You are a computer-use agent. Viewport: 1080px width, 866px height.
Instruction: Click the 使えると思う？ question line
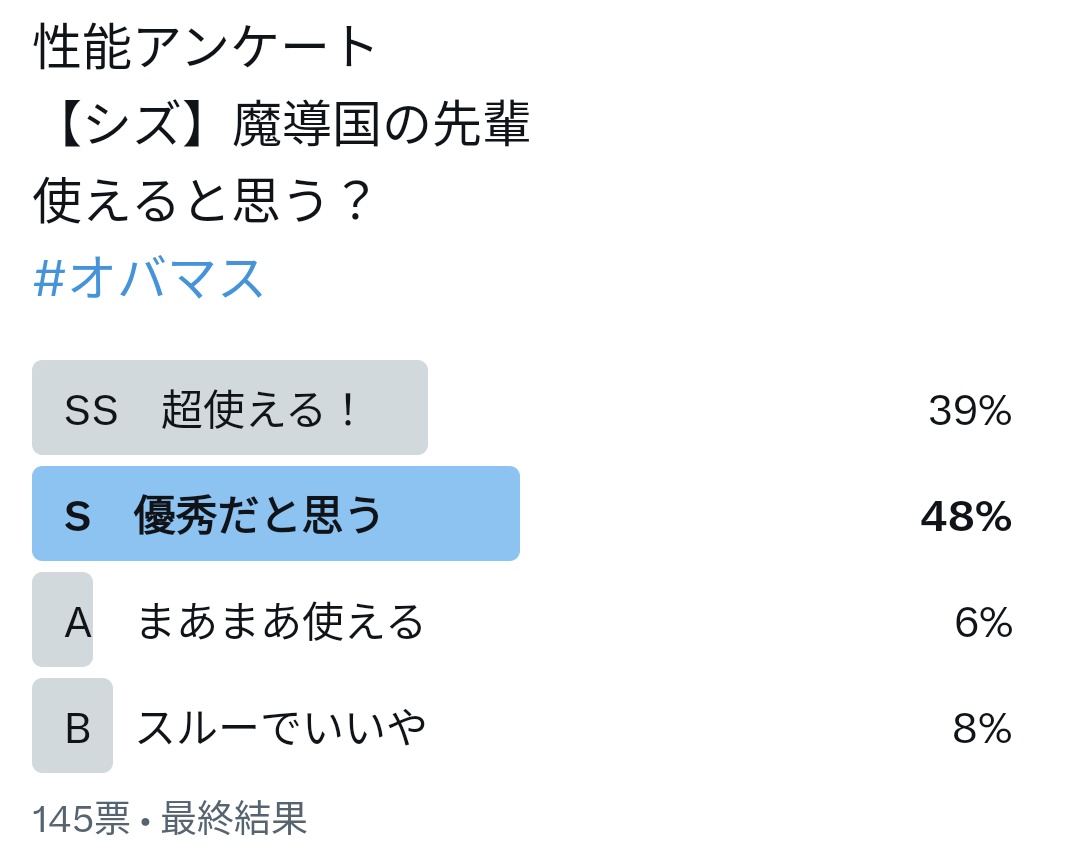point(203,200)
